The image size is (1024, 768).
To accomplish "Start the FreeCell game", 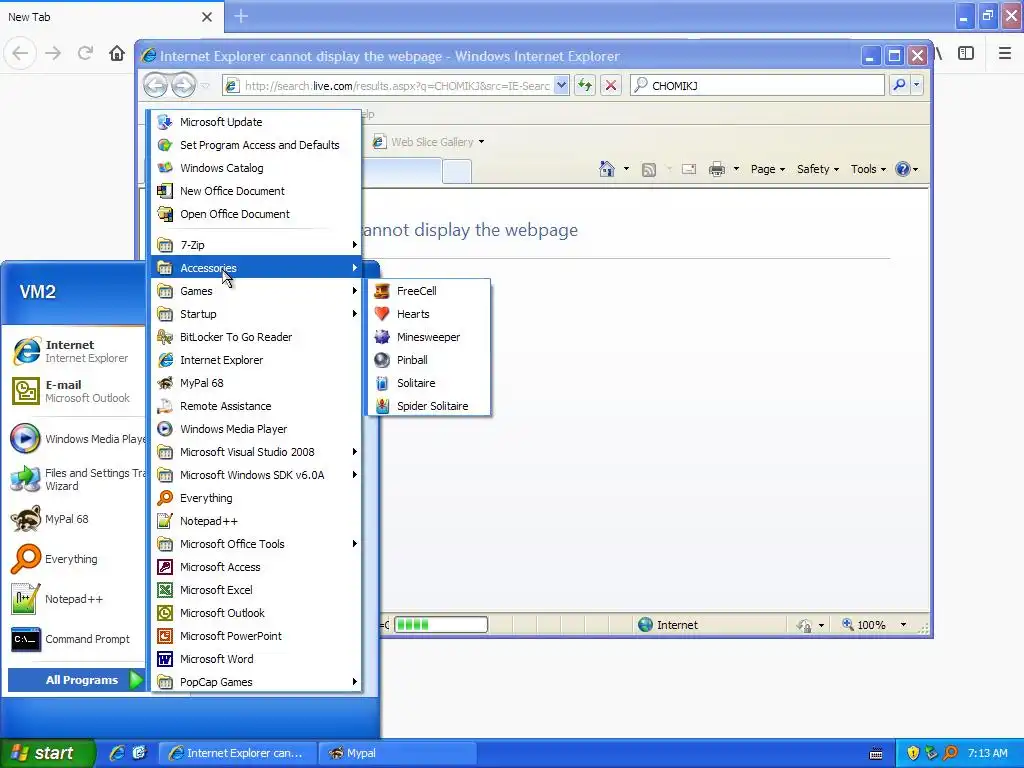I will (x=430, y=291).
